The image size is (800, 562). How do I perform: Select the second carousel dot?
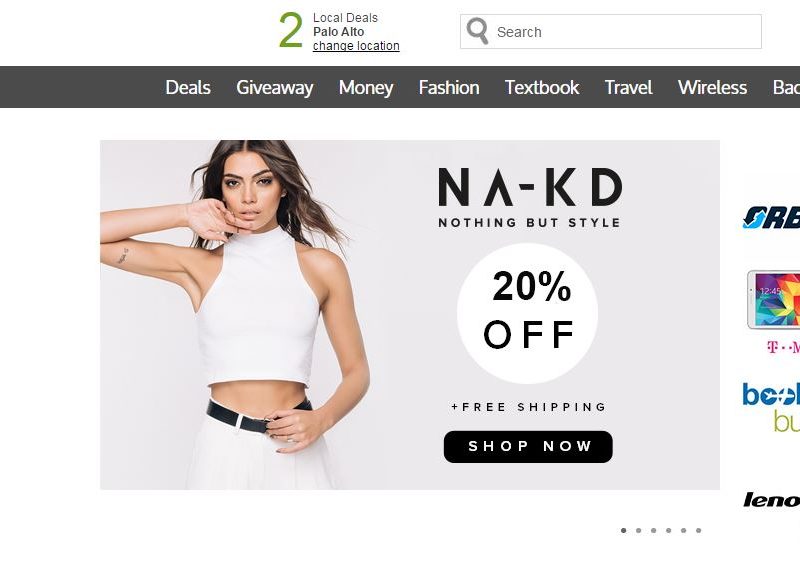[638, 530]
